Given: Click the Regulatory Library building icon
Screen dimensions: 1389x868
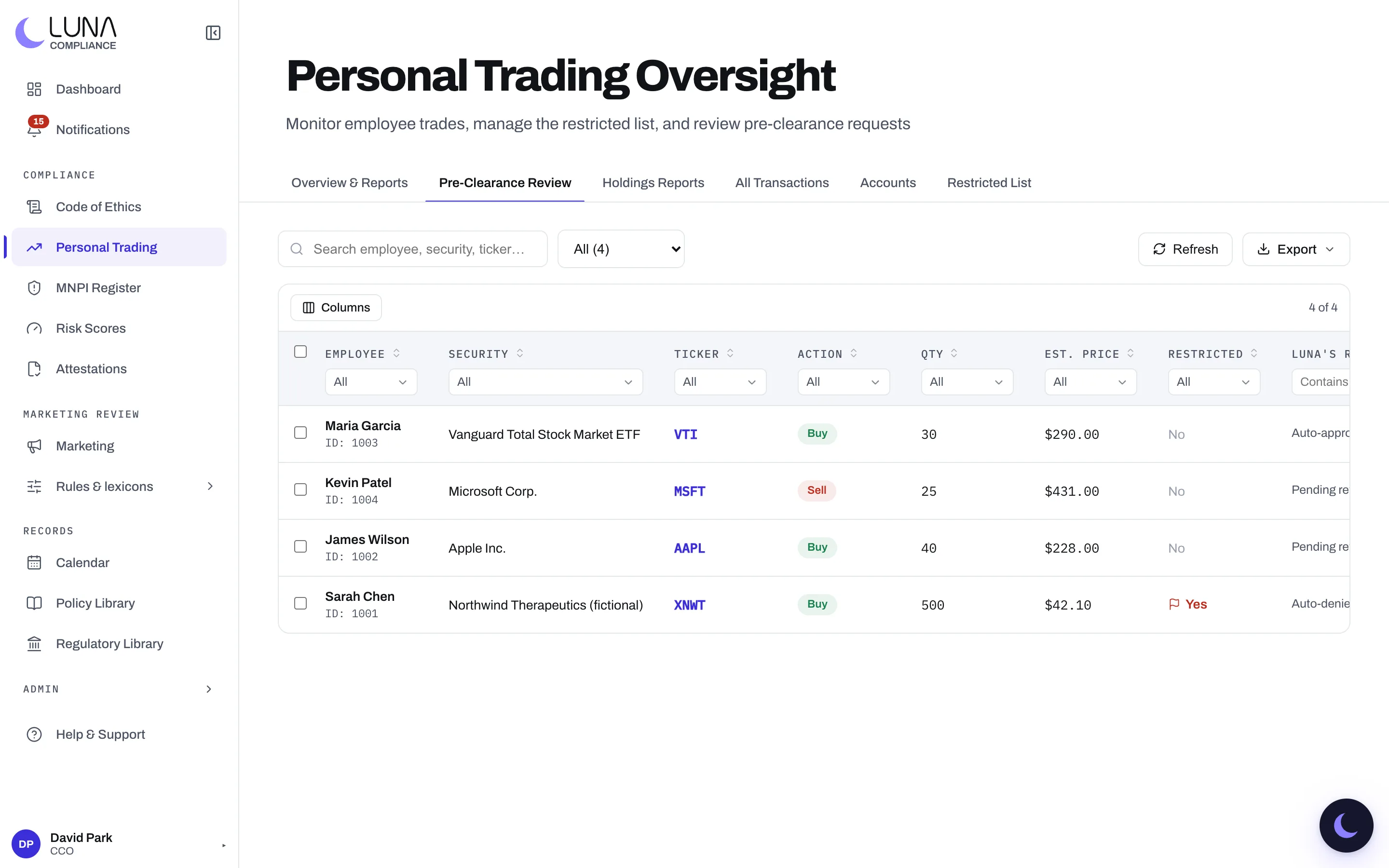Looking at the screenshot, I should (x=34, y=644).
